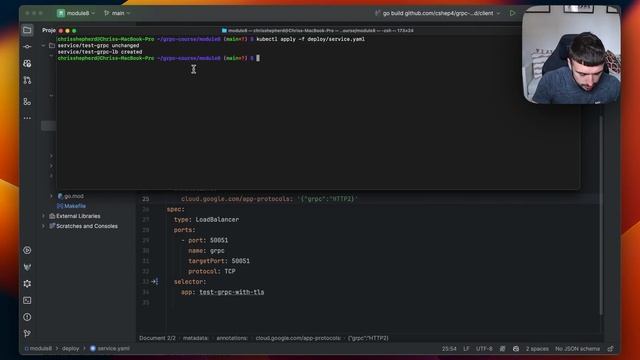Expand Scratches and Consoles node
640x360 pixels.
pos(44,226)
